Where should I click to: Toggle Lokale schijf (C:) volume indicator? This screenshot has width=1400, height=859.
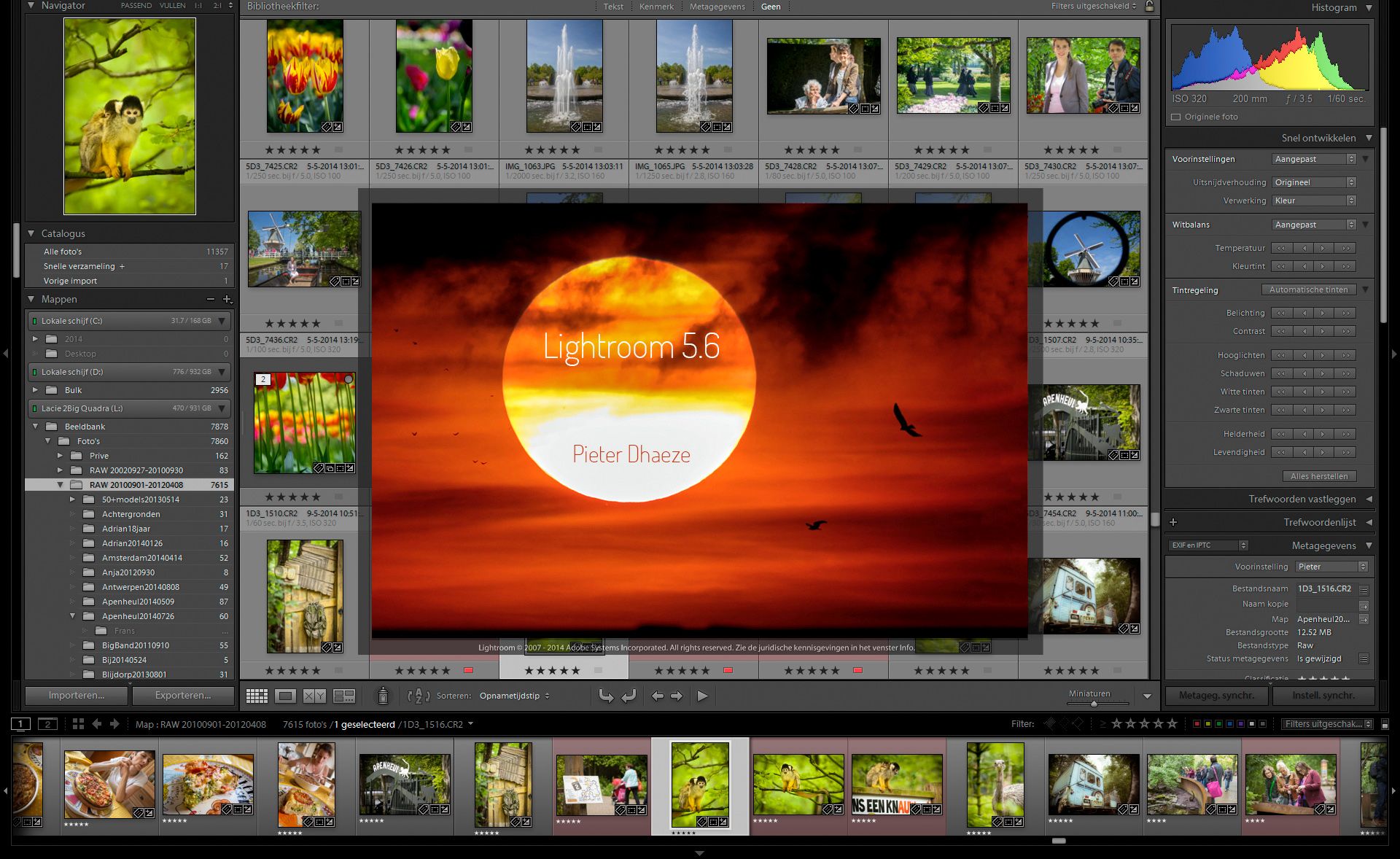tap(34, 321)
